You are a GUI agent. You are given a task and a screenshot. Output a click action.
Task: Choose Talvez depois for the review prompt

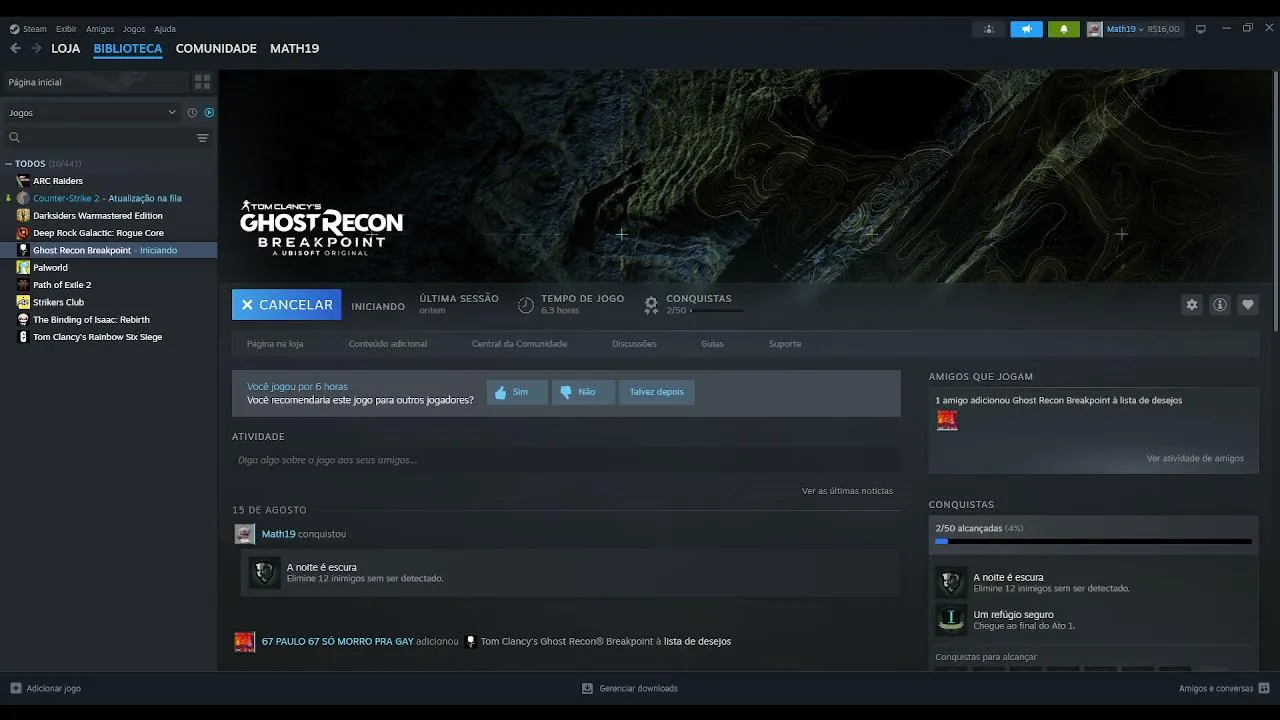657,392
